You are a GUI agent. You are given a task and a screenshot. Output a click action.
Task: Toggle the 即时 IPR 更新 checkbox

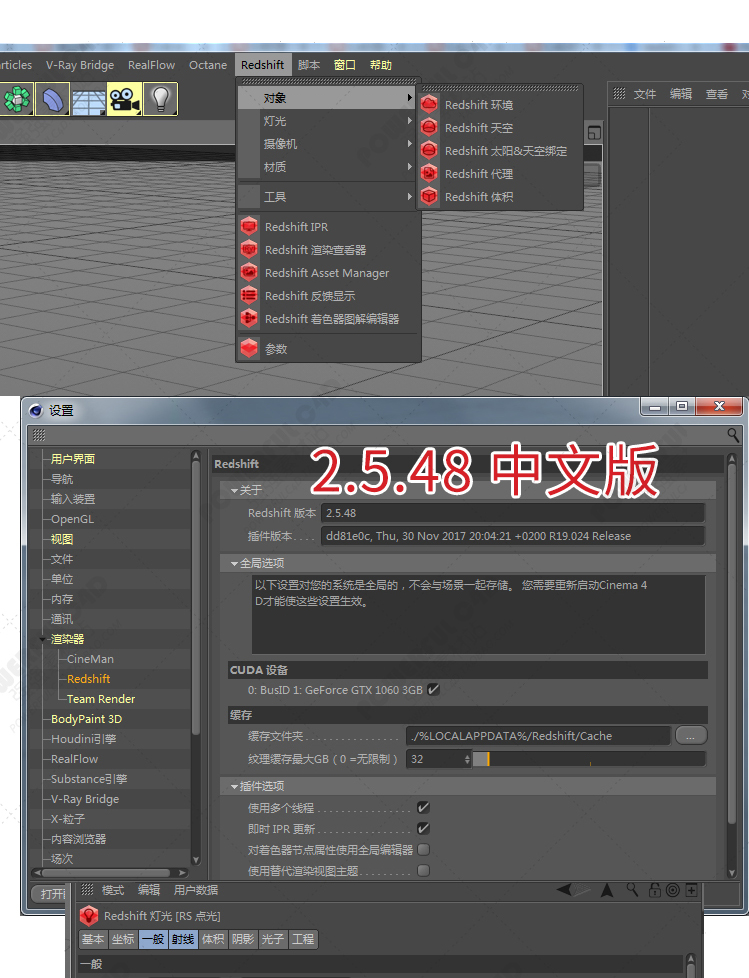coord(423,829)
